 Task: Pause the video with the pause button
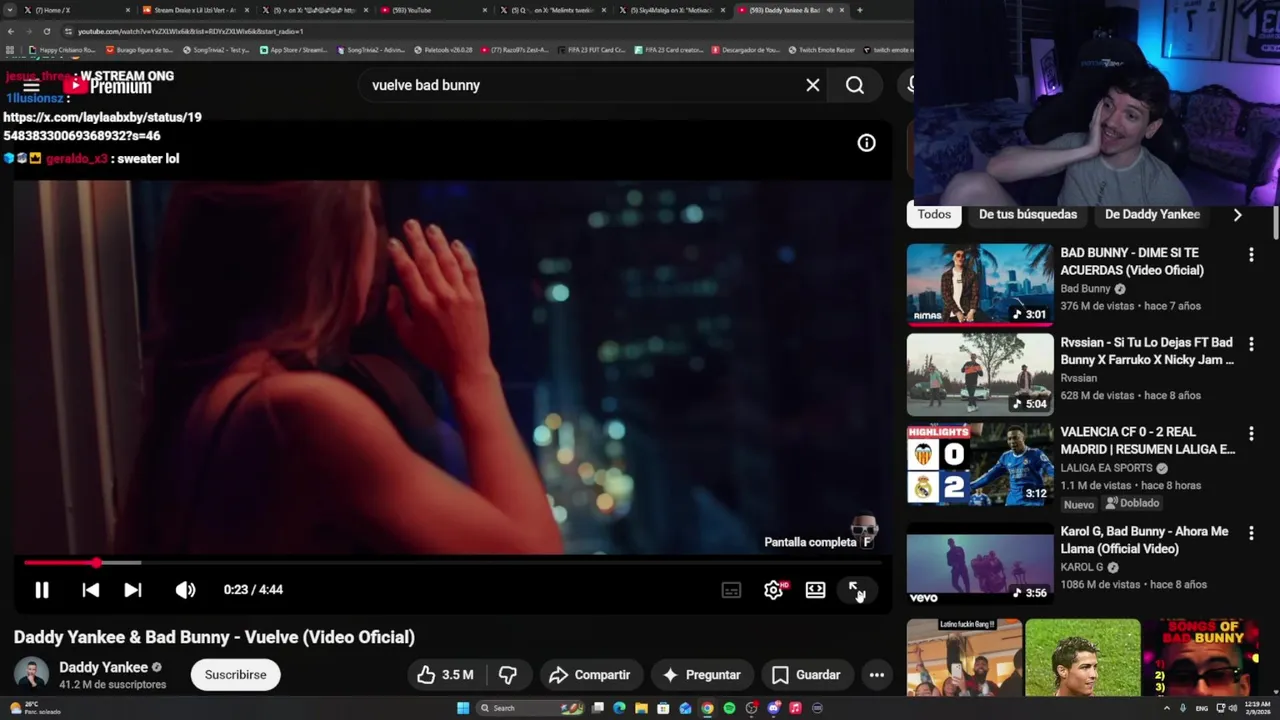(42, 590)
